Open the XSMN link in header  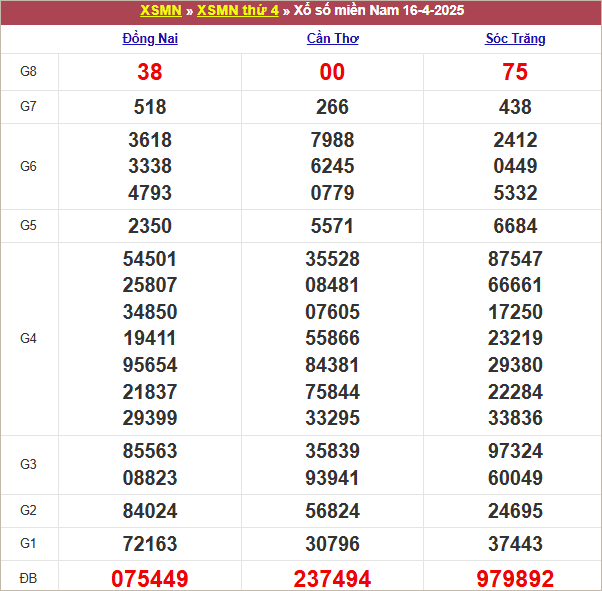160,10
